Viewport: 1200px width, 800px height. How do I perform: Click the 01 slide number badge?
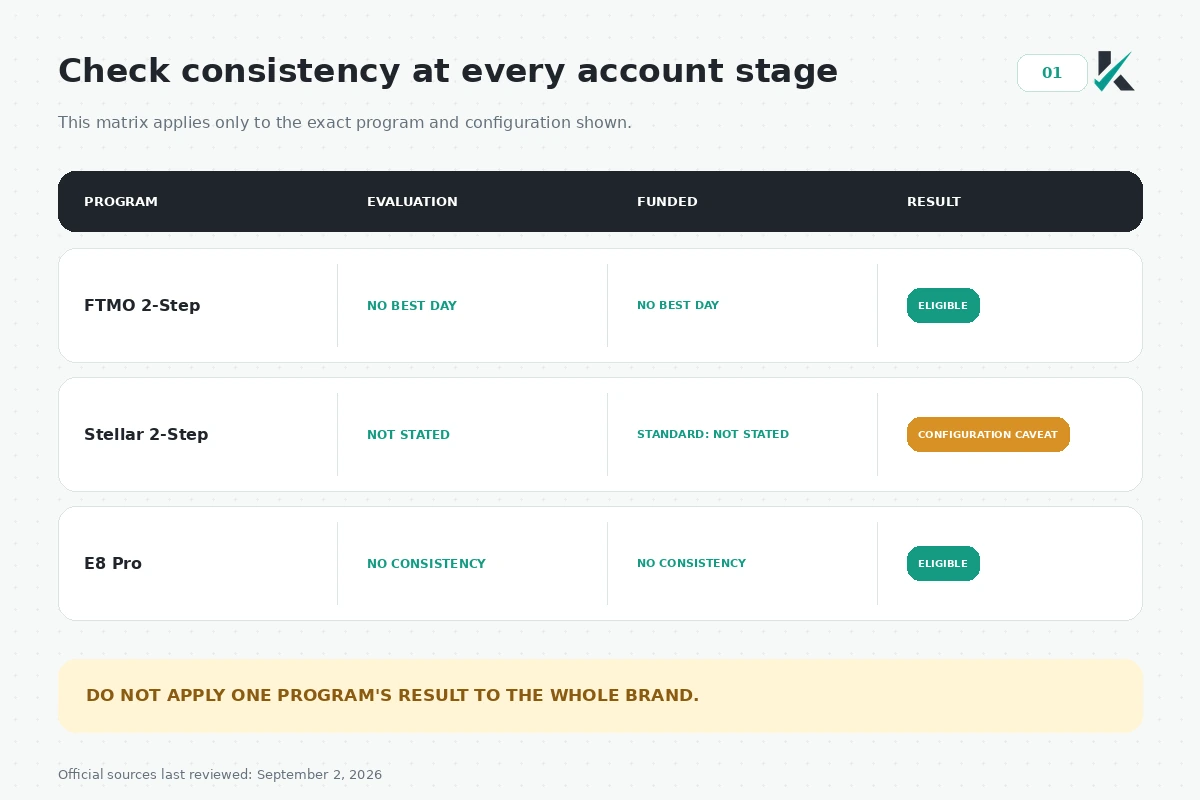coord(1052,73)
